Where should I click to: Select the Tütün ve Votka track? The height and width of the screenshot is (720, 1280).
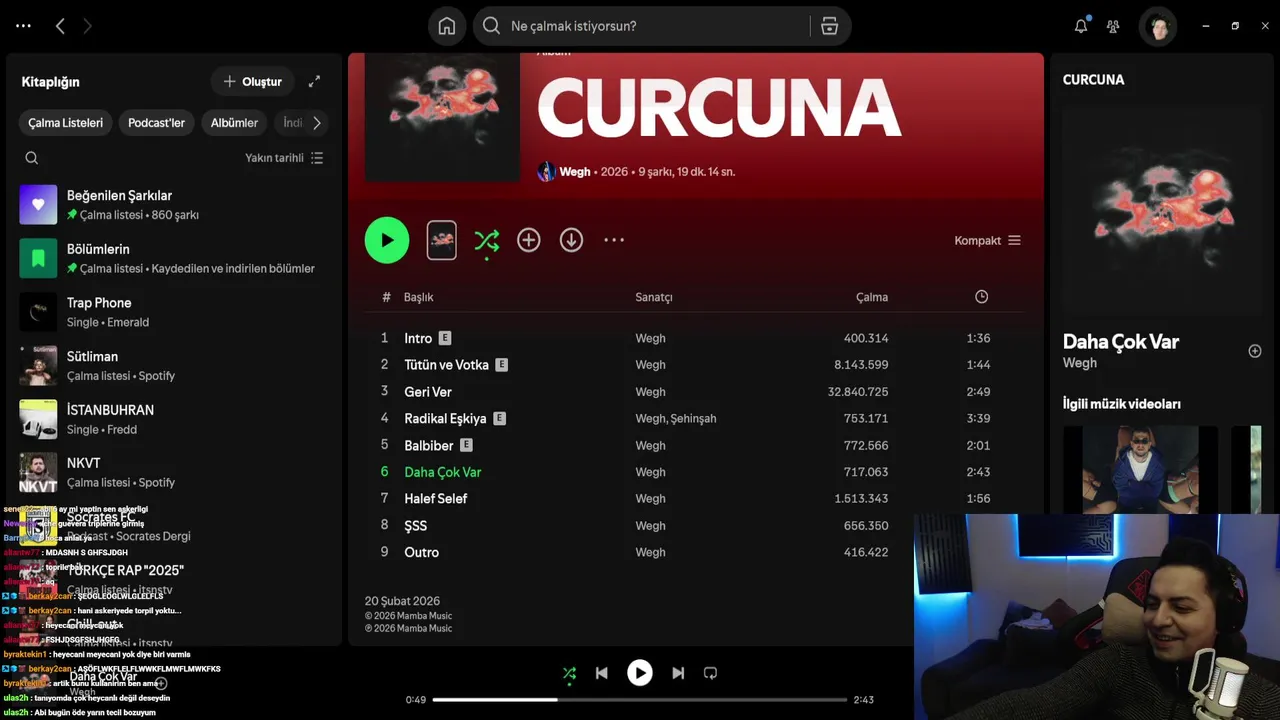click(446, 365)
